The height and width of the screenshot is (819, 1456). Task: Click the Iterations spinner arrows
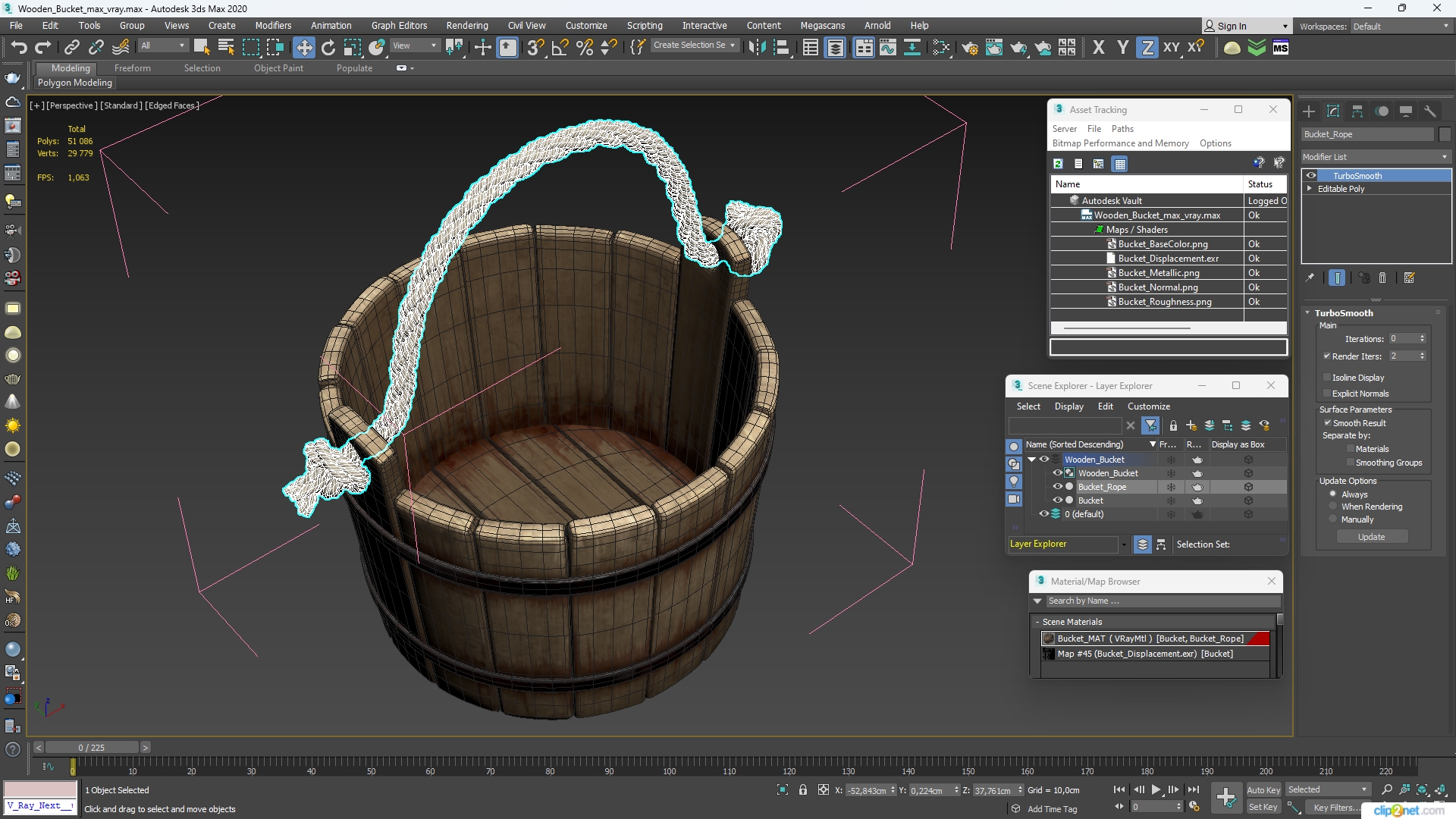(1422, 339)
